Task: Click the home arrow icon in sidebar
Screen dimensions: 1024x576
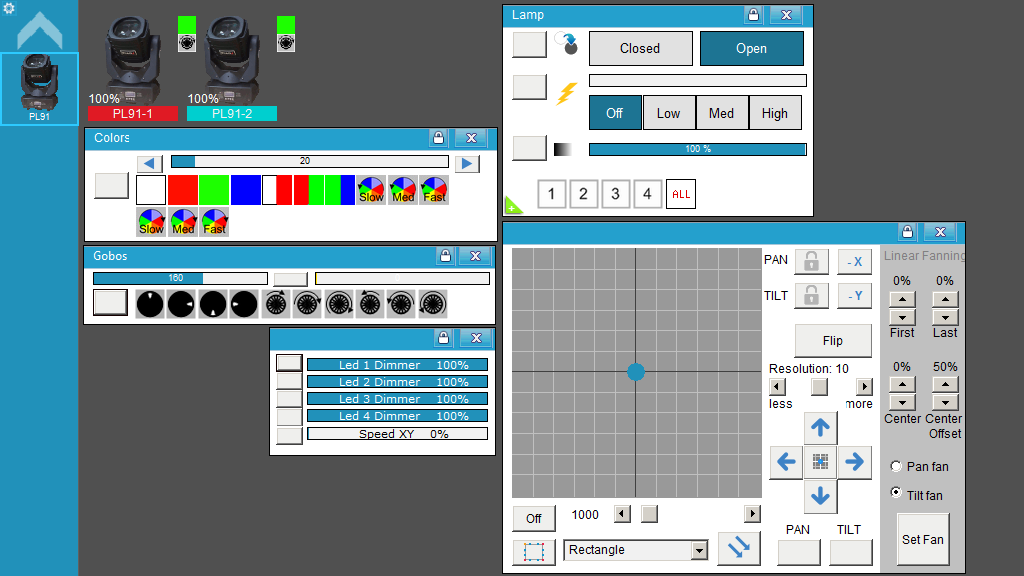Action: coord(40,31)
